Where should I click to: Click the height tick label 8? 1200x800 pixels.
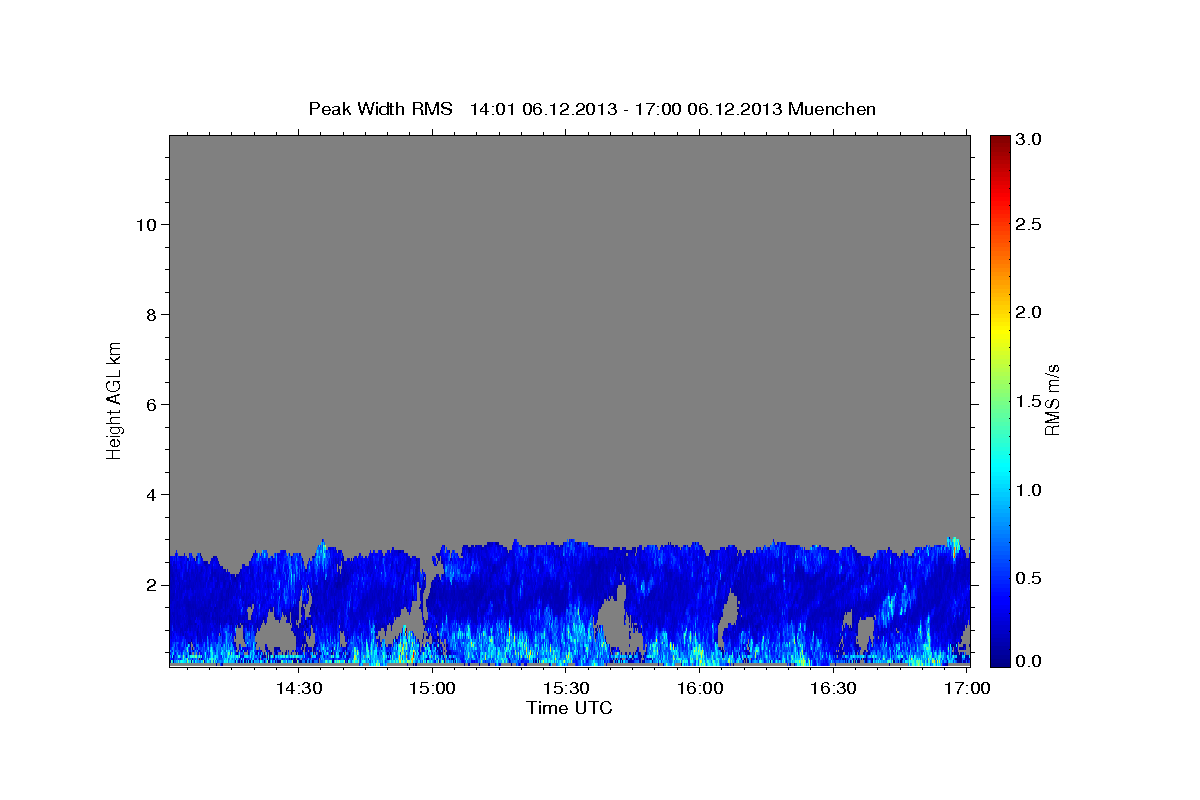(149, 314)
